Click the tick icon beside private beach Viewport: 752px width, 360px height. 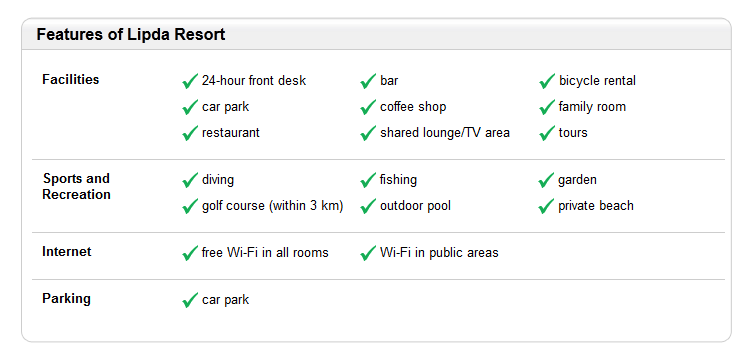pos(546,206)
